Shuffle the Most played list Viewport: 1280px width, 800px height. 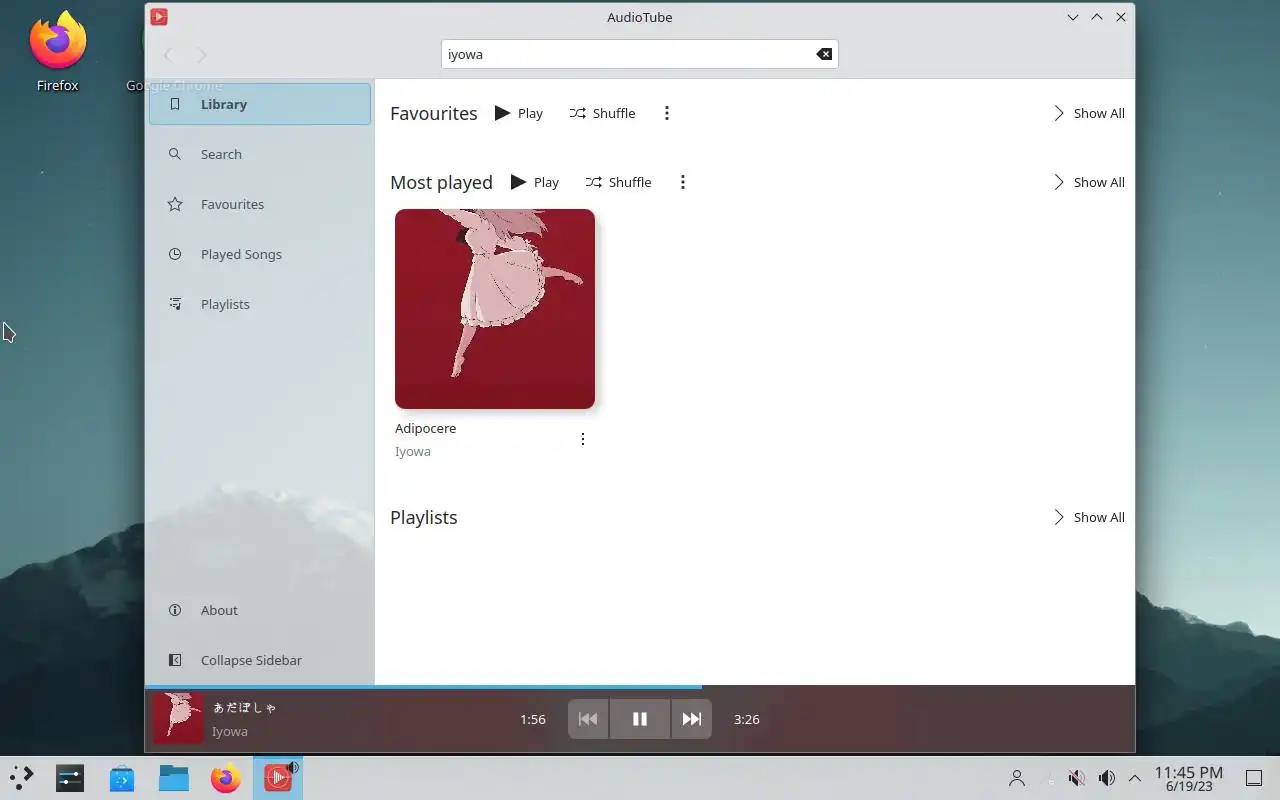[x=618, y=182]
